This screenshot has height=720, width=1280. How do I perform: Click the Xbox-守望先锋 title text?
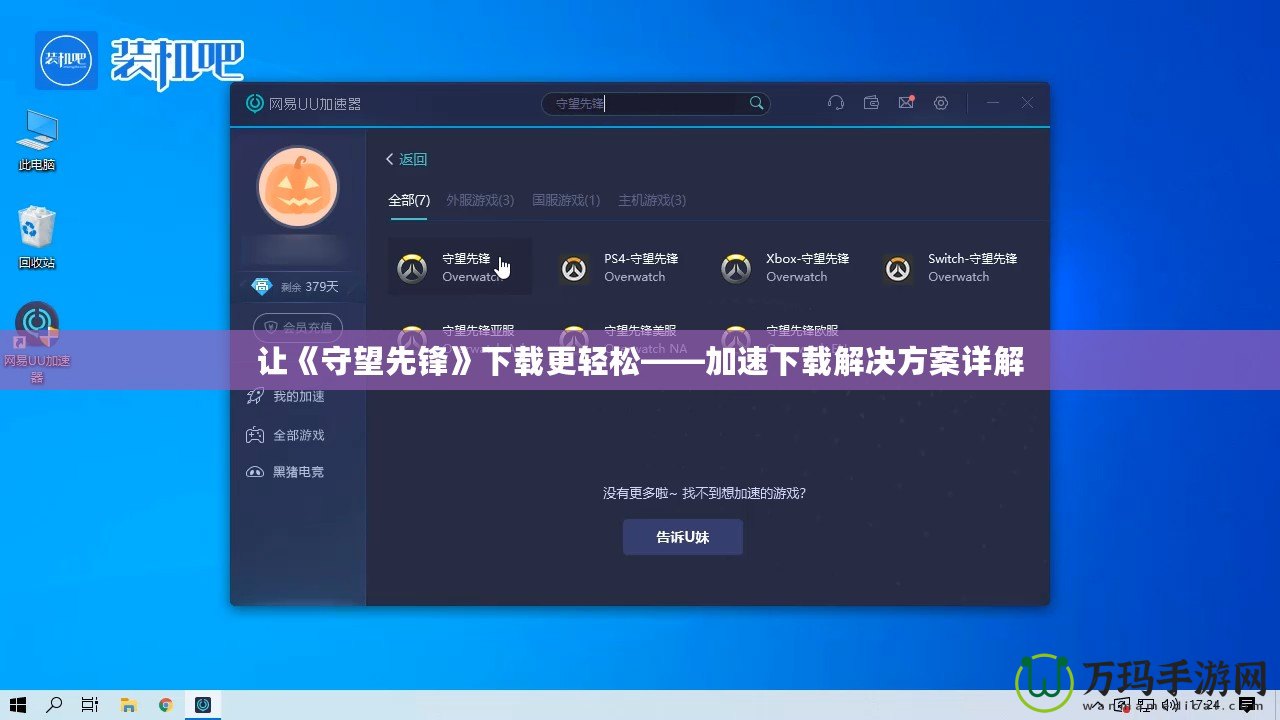(808, 258)
